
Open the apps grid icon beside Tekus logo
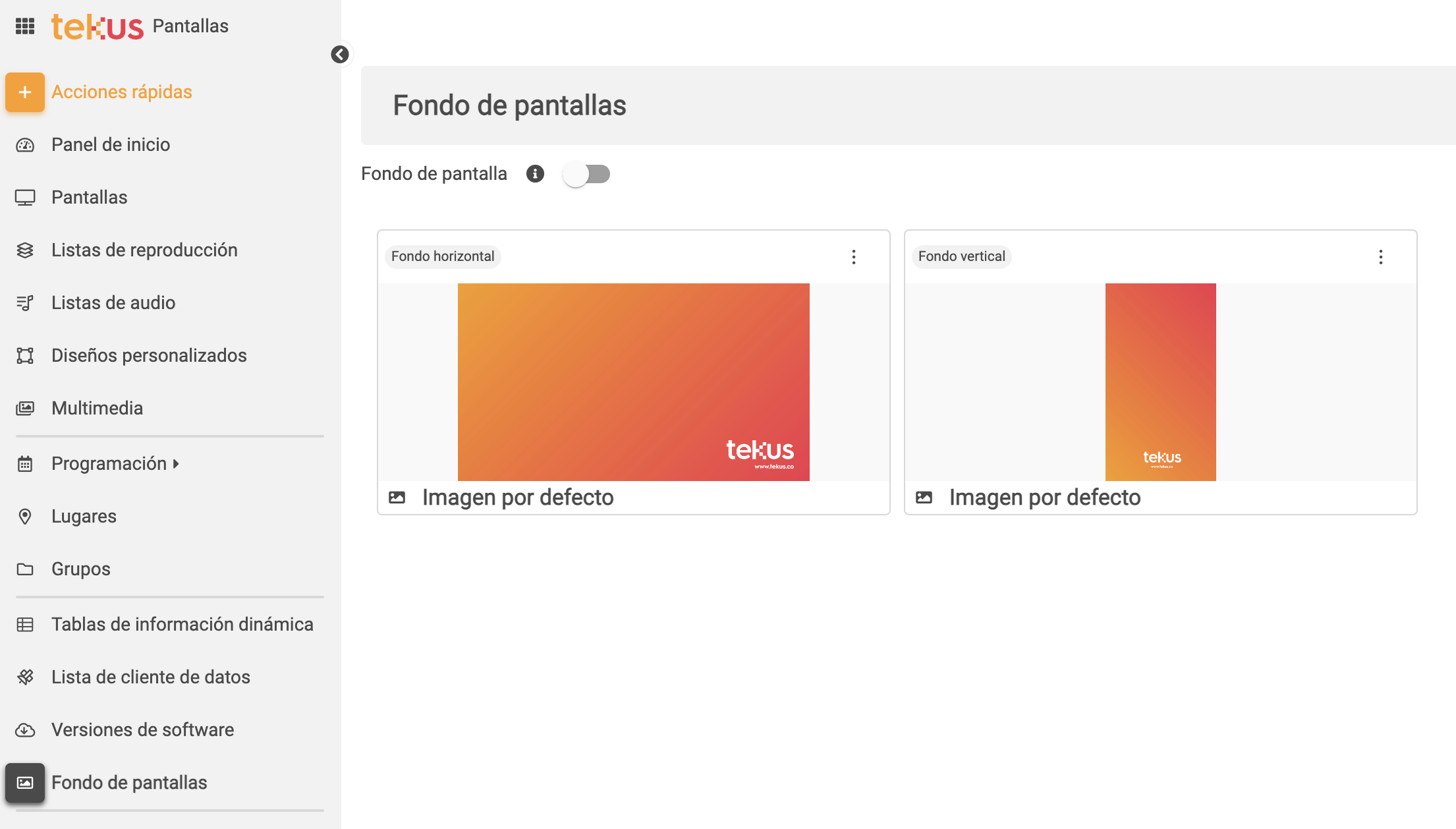click(25, 26)
